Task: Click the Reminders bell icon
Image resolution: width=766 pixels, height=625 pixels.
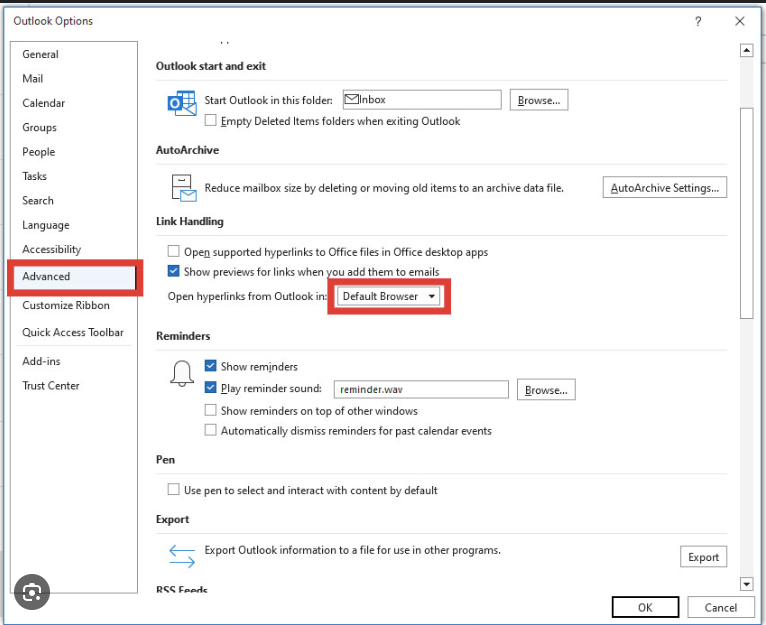Action: (x=182, y=374)
